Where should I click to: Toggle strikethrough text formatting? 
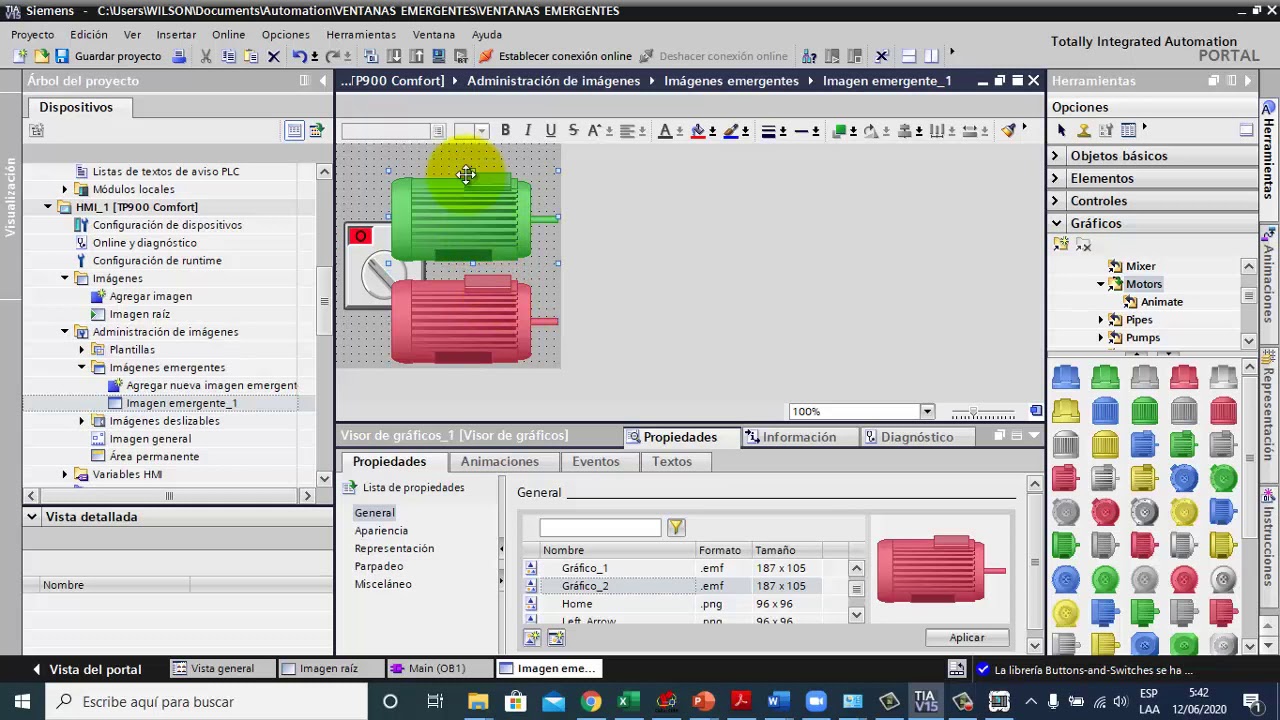point(573,130)
